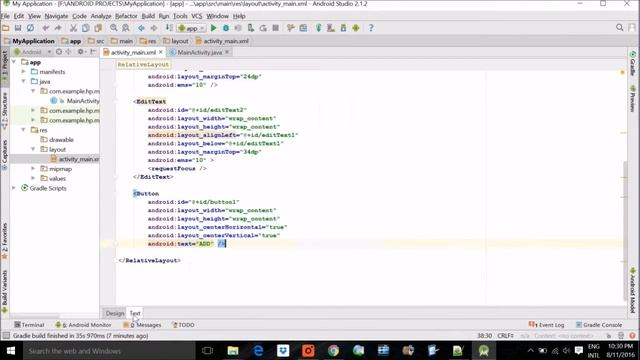This screenshot has width=640, height=360.
Task: Open Chrome from the Windows taskbar
Action: (x=333, y=351)
